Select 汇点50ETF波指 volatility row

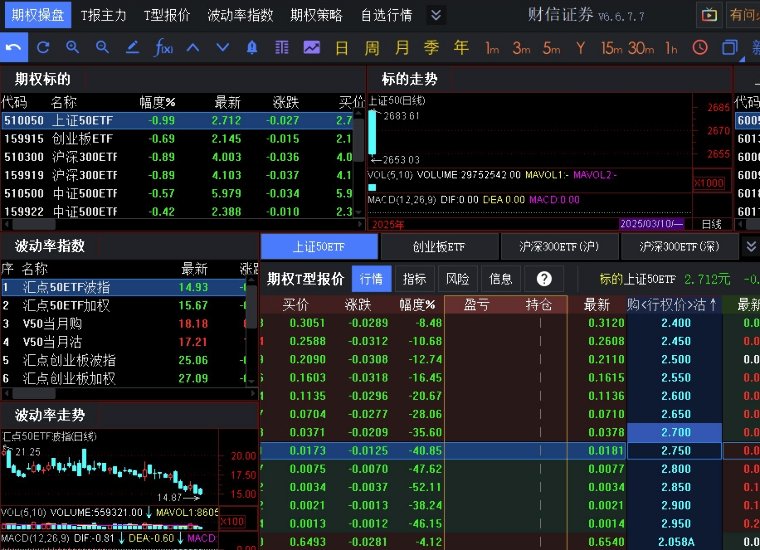pos(124,287)
